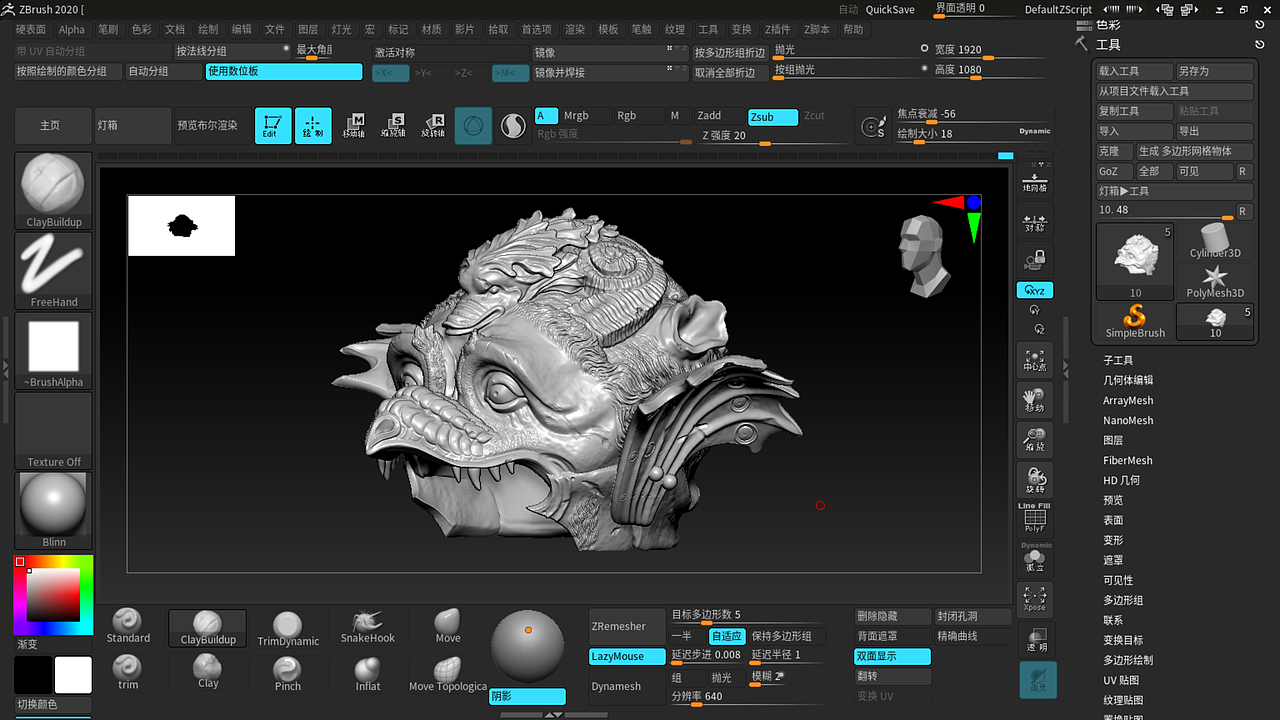Select the SimpleBrush tool thumbnail
Image resolution: width=1280 pixels, height=720 pixels.
coord(1135,321)
